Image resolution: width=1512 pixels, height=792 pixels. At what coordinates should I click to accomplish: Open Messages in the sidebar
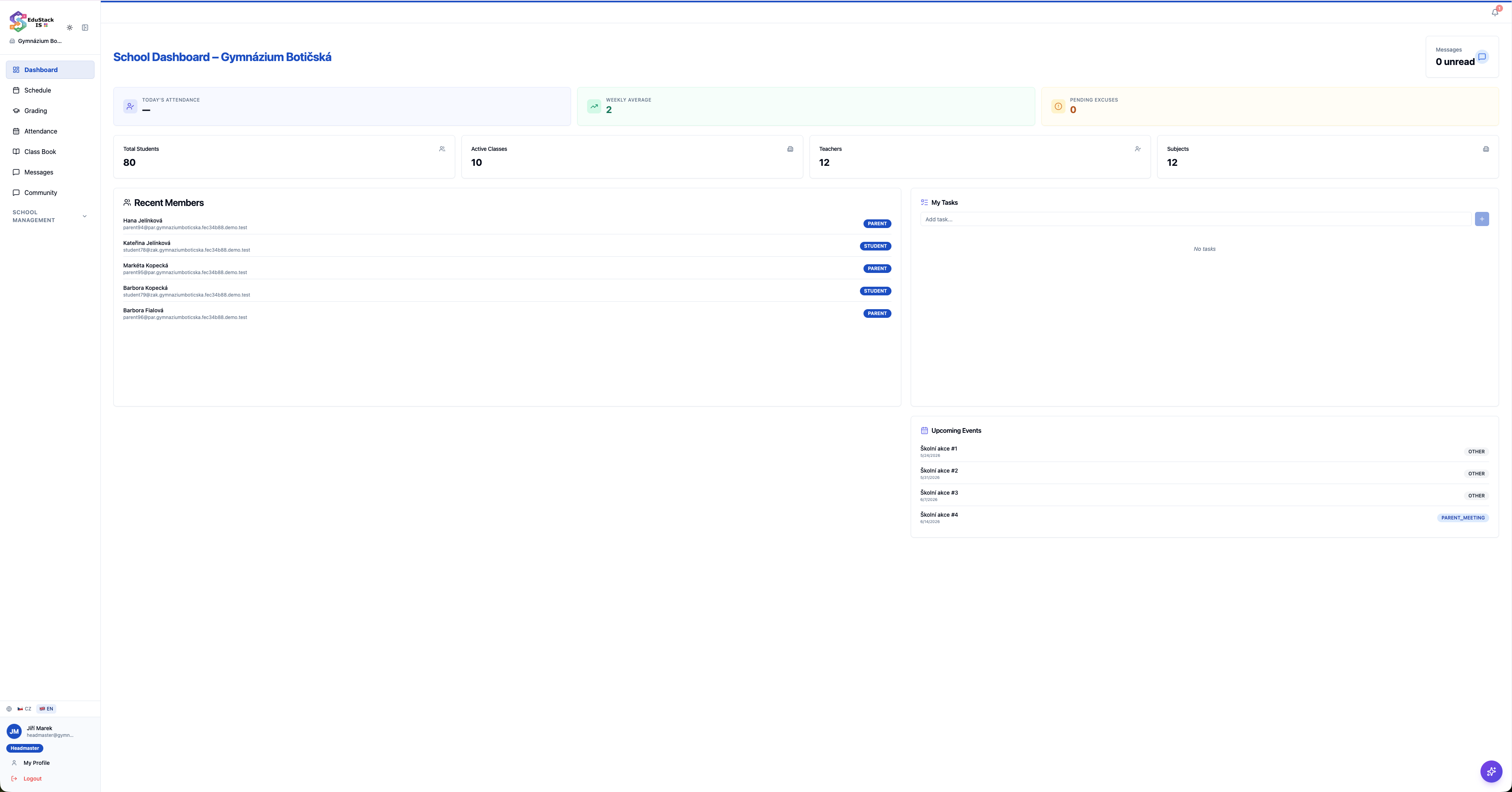[x=50, y=172]
